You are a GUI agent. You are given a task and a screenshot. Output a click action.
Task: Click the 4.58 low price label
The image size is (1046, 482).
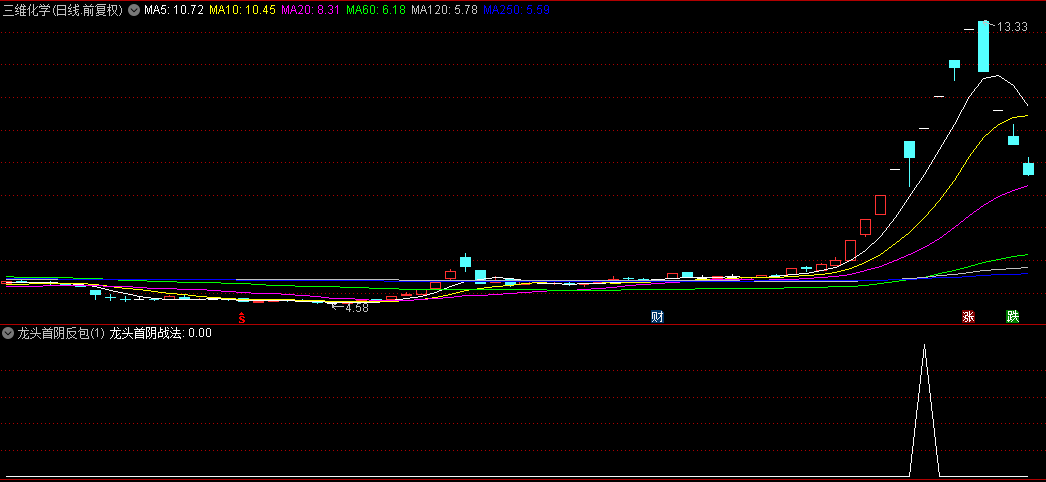click(357, 308)
